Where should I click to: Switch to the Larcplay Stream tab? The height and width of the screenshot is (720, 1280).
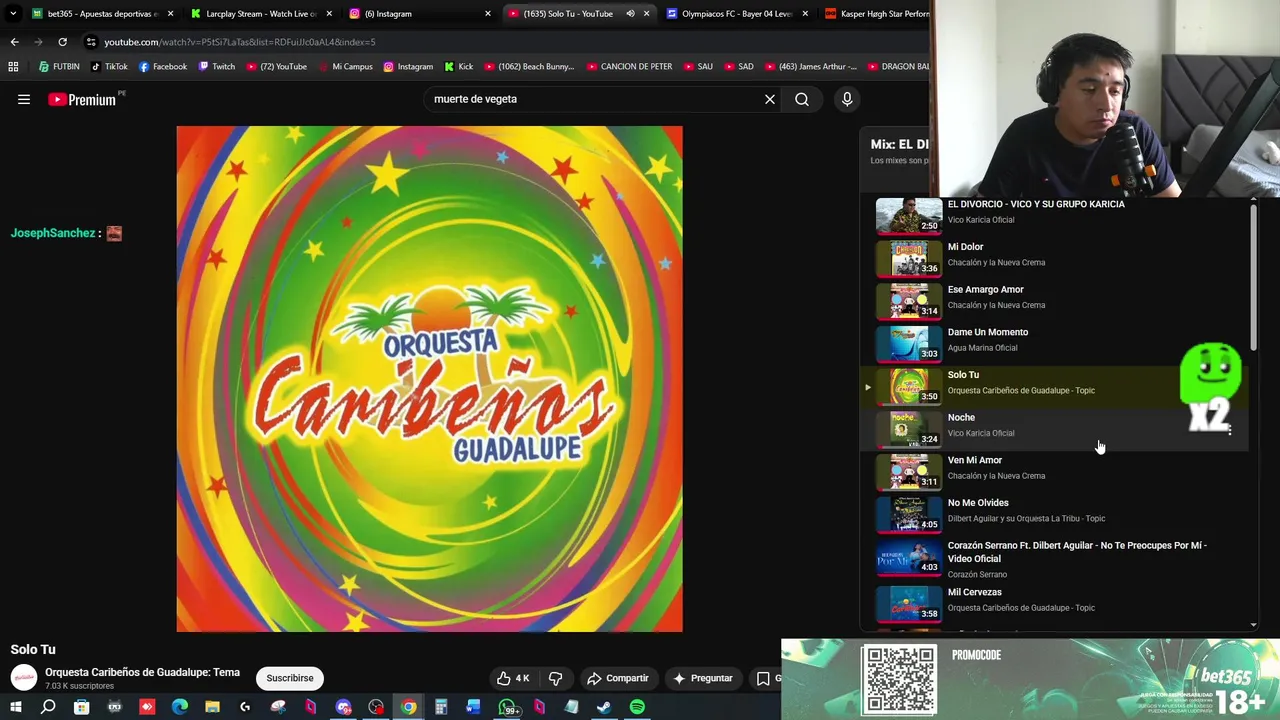262,14
